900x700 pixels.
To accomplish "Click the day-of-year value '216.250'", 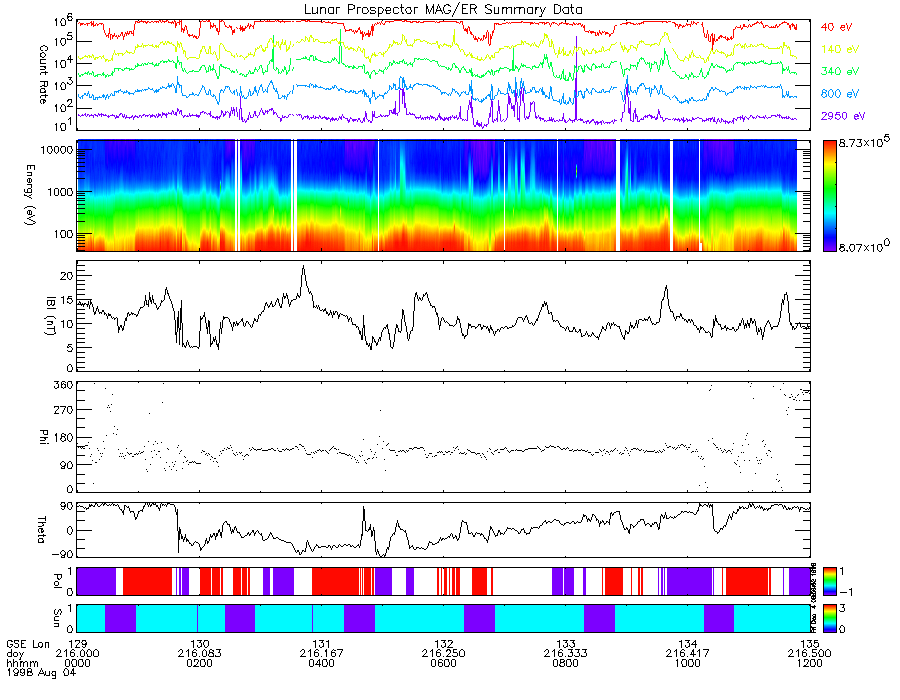I will point(444,654).
